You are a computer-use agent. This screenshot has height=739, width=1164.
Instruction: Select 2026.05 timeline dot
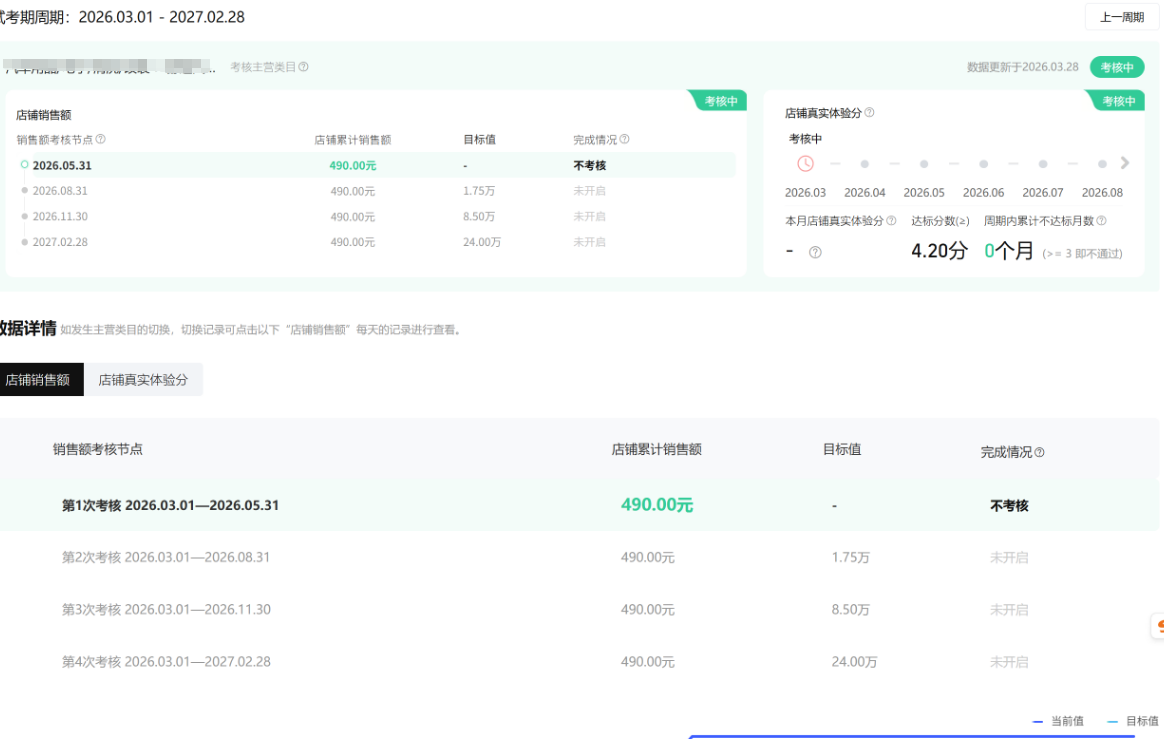coord(924,163)
